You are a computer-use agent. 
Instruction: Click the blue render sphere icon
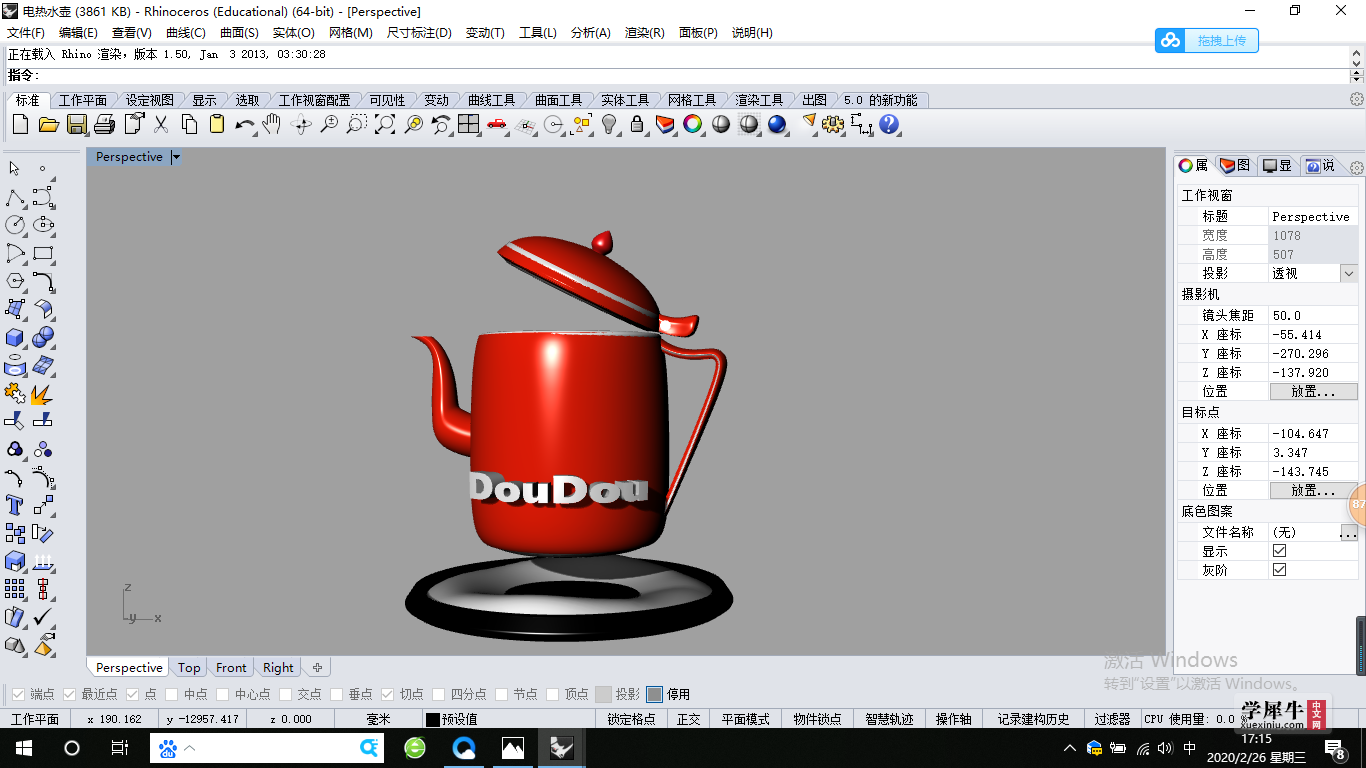coord(777,124)
